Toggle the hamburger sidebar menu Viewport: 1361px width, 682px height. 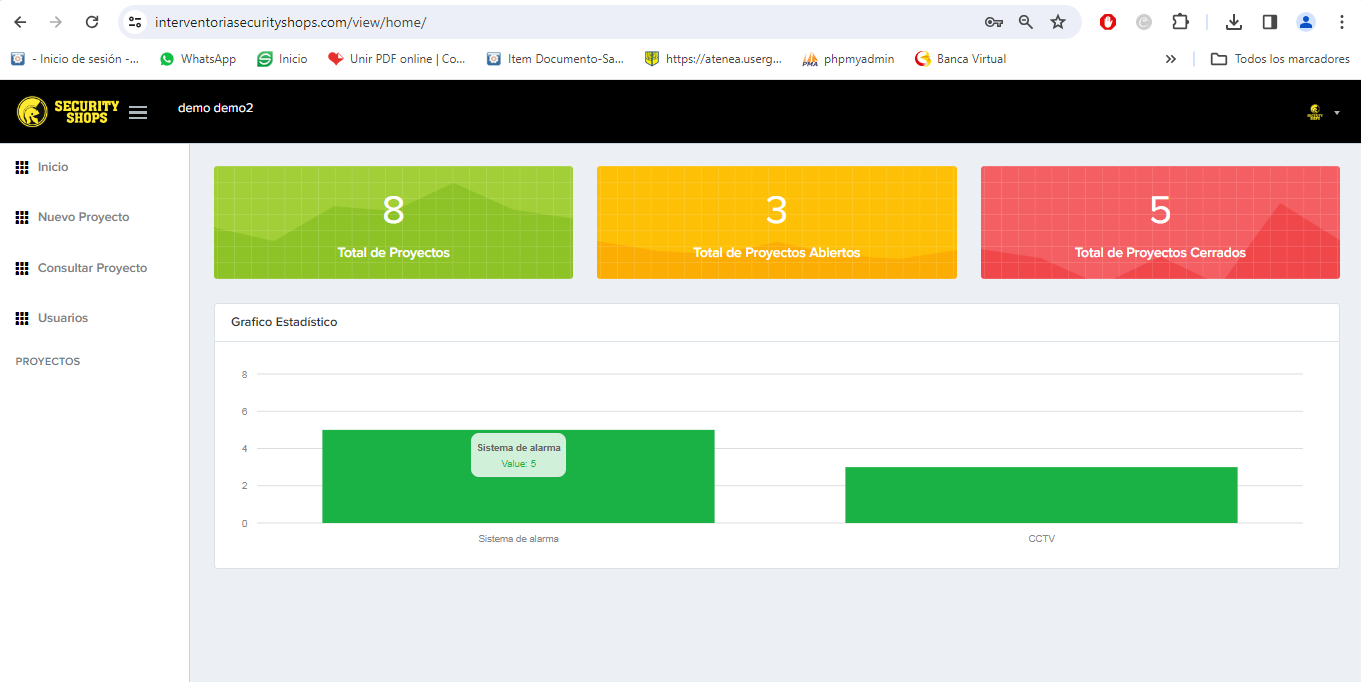click(138, 112)
